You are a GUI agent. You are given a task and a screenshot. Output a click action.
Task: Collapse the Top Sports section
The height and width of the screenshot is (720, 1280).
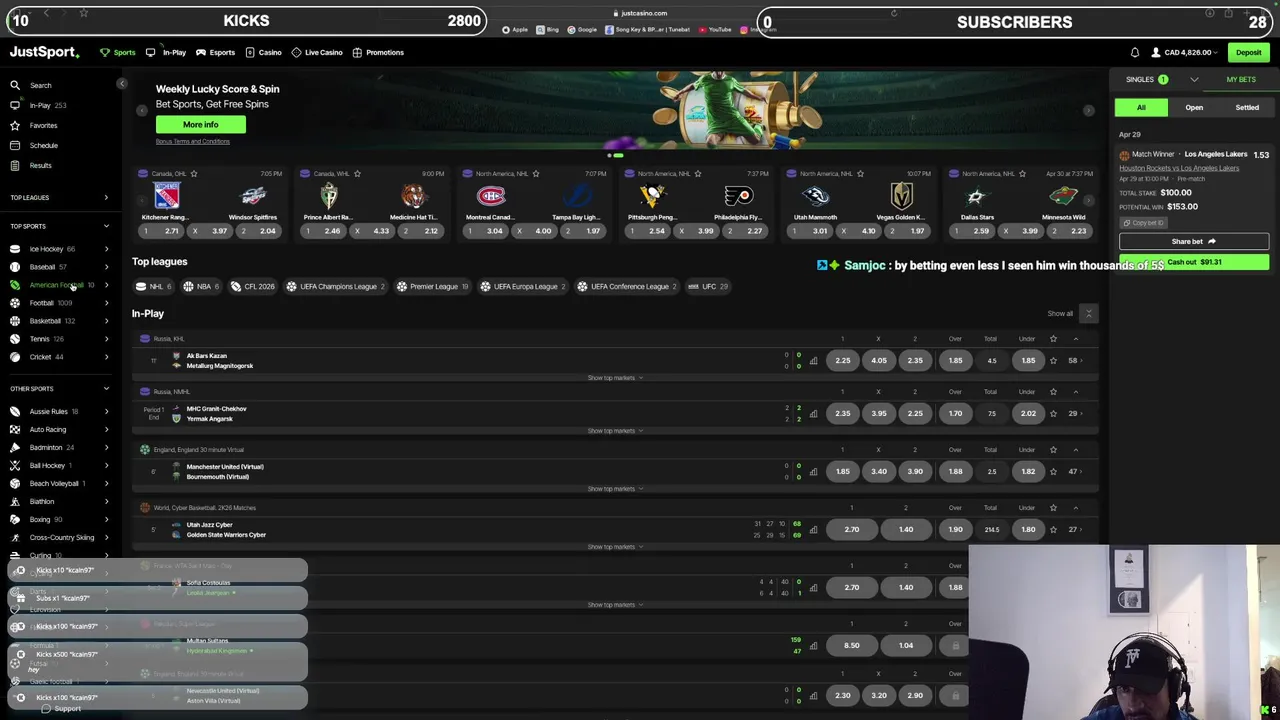[x=106, y=226]
